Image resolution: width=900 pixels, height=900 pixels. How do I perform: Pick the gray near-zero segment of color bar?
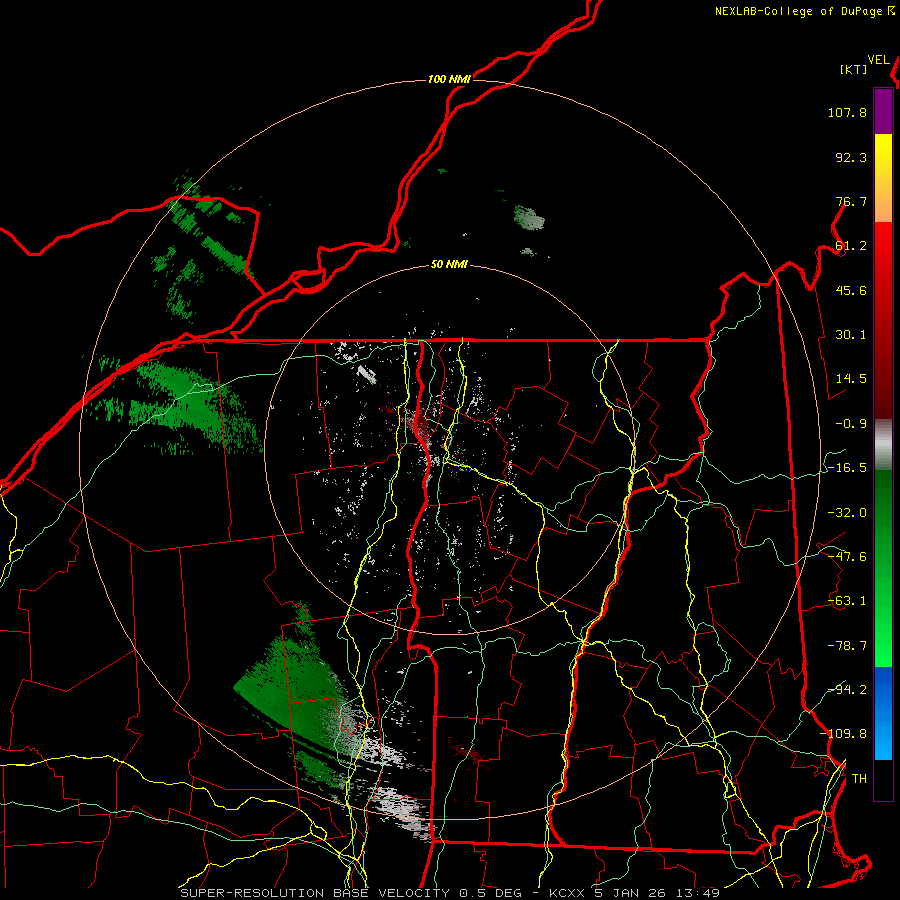pyautogui.click(x=883, y=444)
